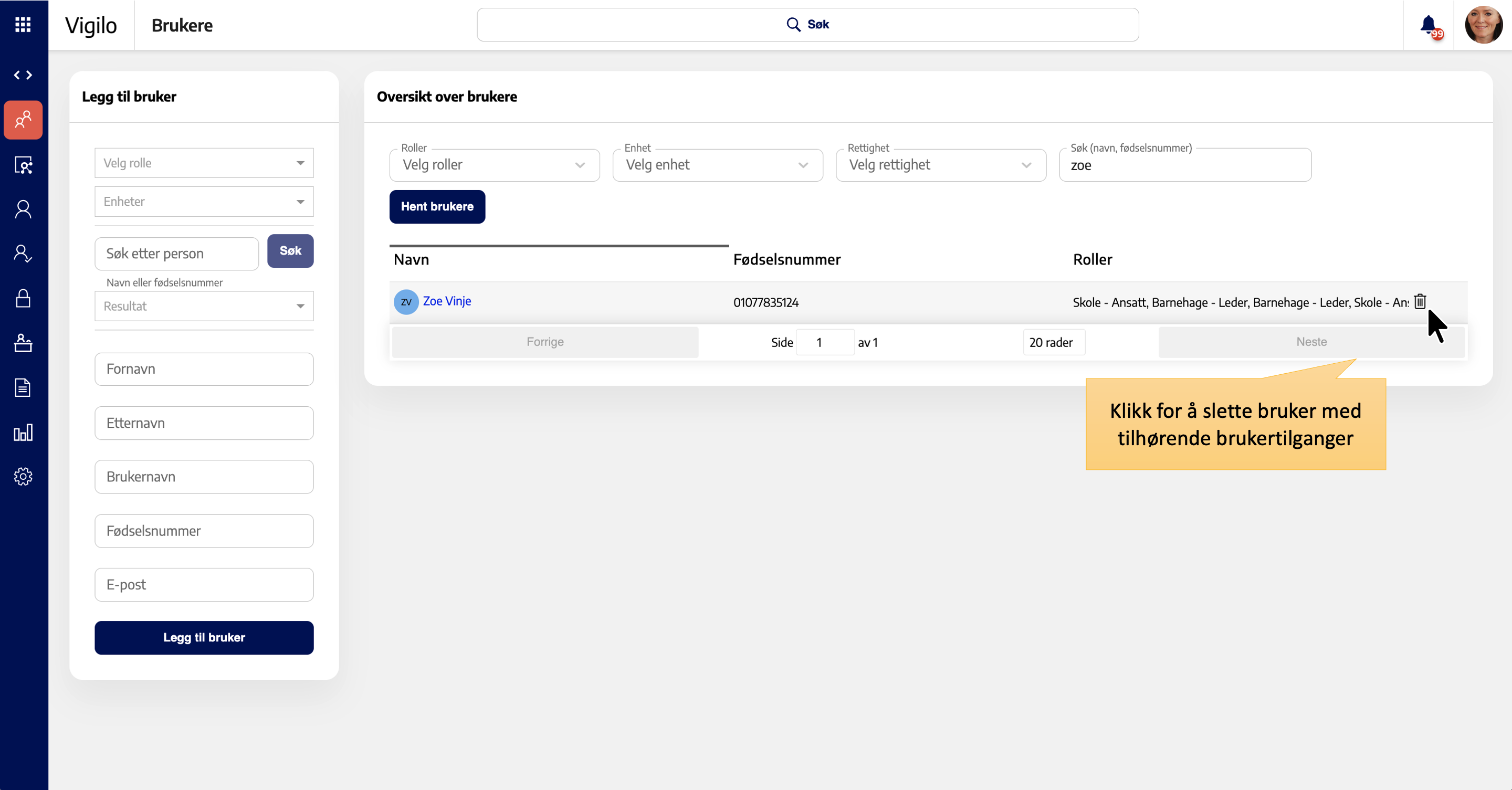Click the trash icon for Zoe Vinje

[1419, 302]
